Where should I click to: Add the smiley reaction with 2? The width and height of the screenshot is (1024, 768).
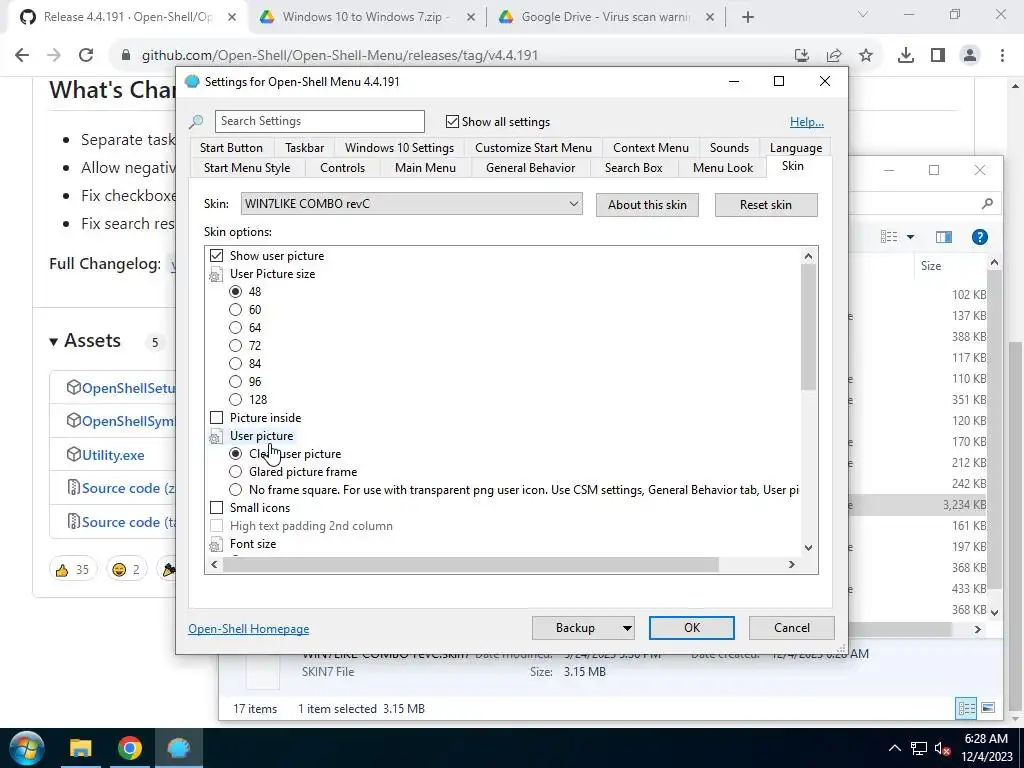coord(126,569)
